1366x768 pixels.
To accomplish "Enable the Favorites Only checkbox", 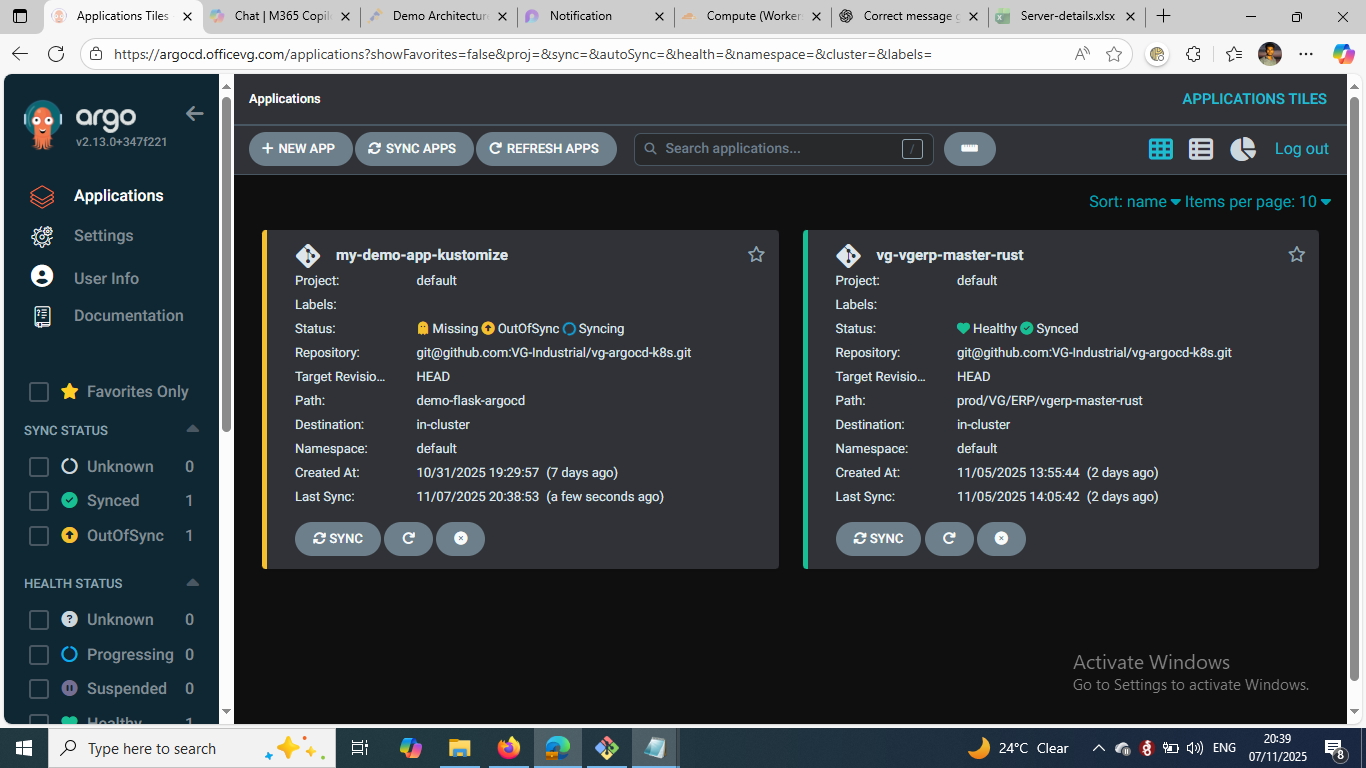I will (x=39, y=392).
